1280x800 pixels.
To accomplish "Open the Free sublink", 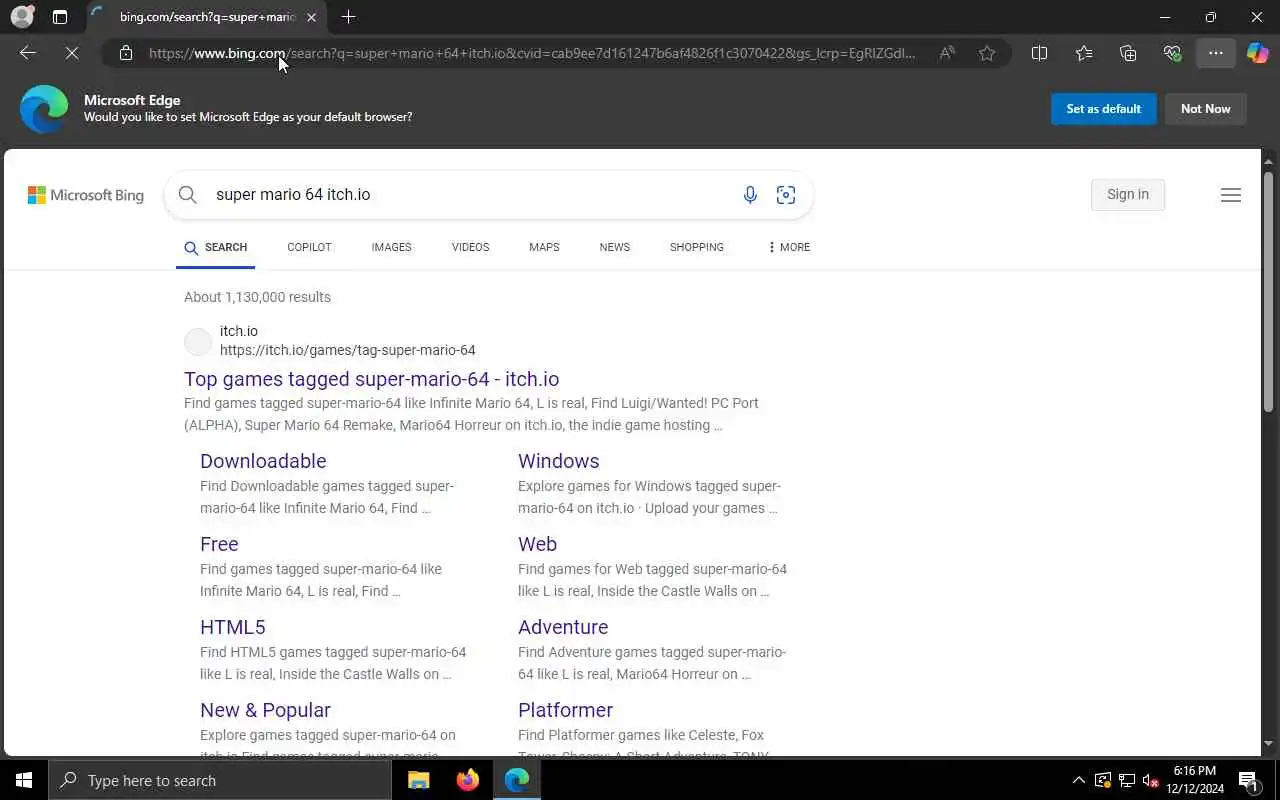I will pos(219,544).
